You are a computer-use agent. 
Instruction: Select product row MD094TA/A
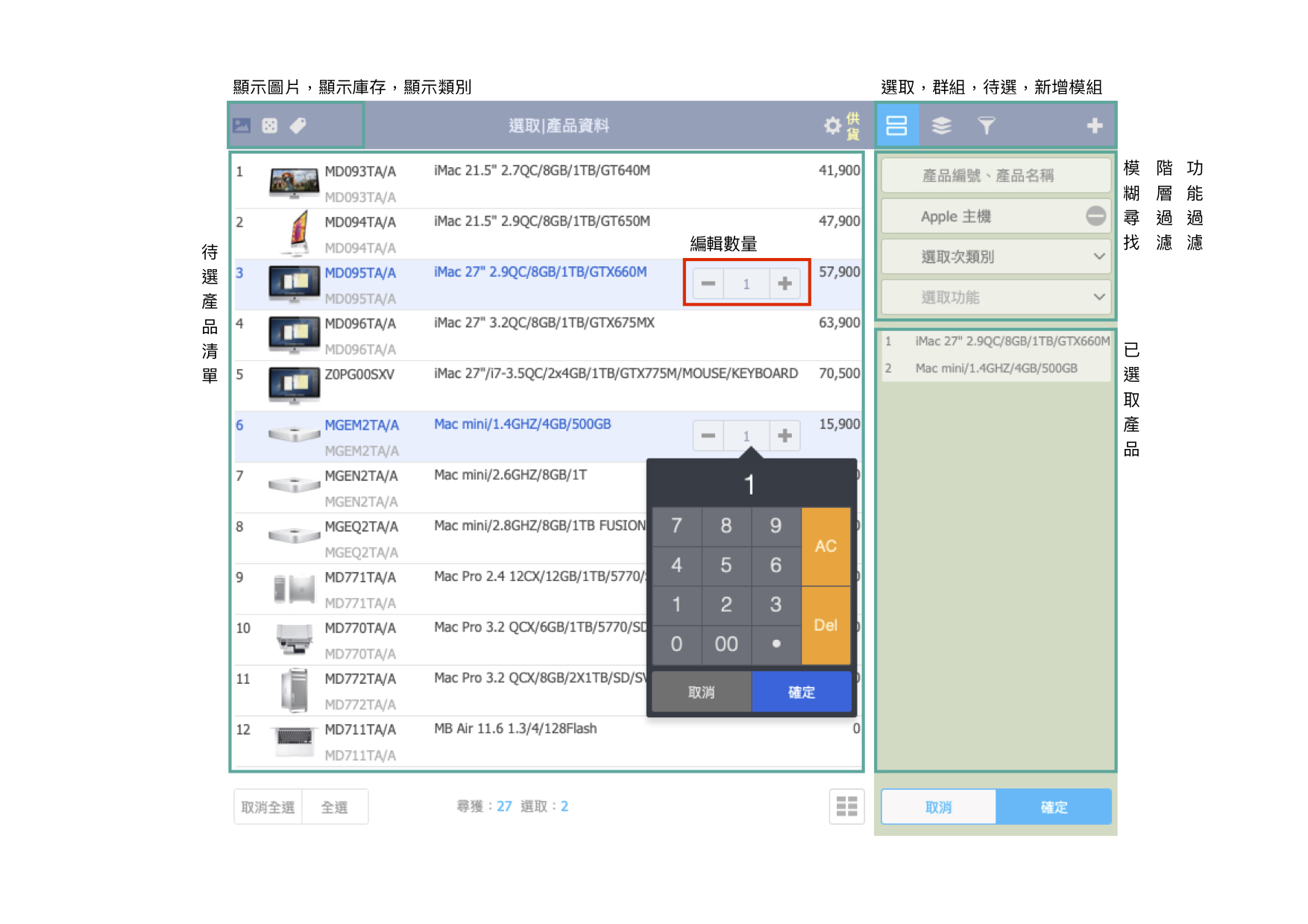(548, 233)
